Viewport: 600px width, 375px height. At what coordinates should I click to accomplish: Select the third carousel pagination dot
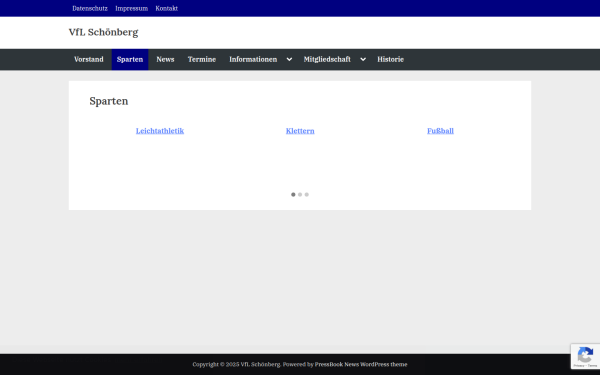(x=307, y=194)
